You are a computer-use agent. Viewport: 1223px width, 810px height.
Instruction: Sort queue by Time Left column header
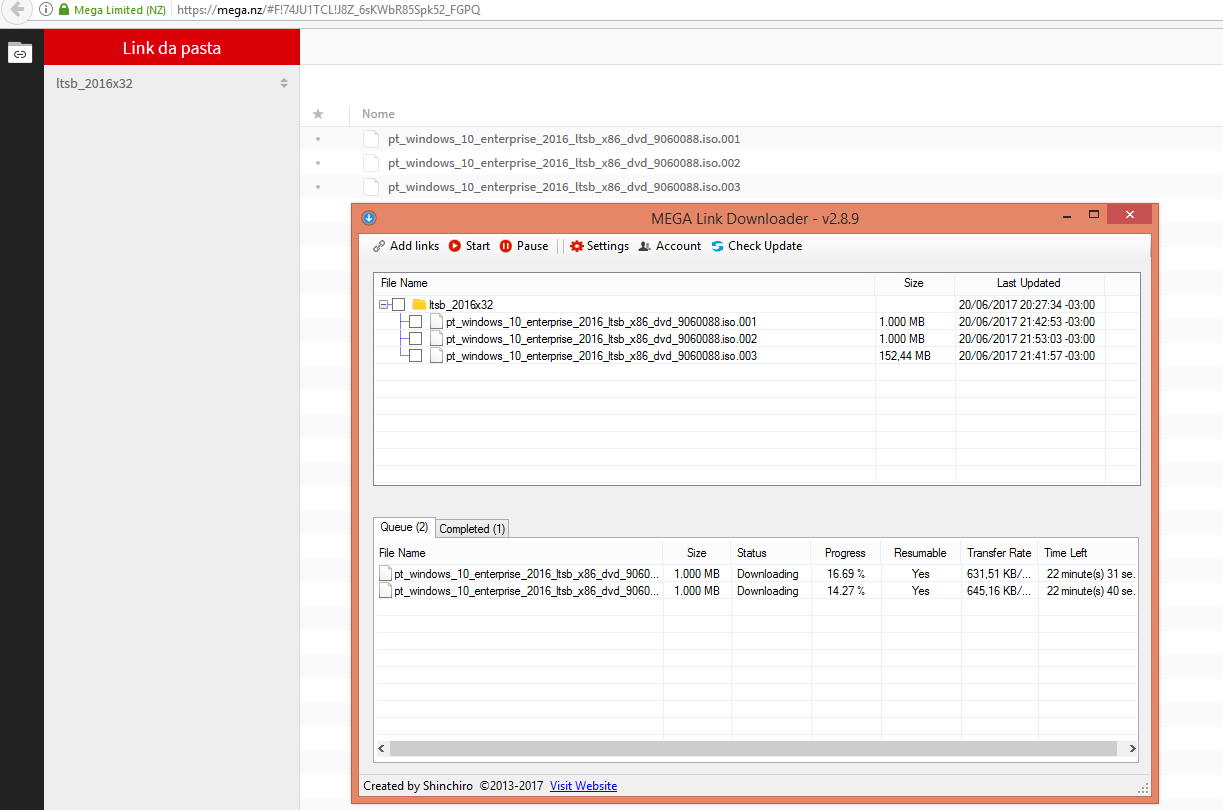(x=1088, y=553)
